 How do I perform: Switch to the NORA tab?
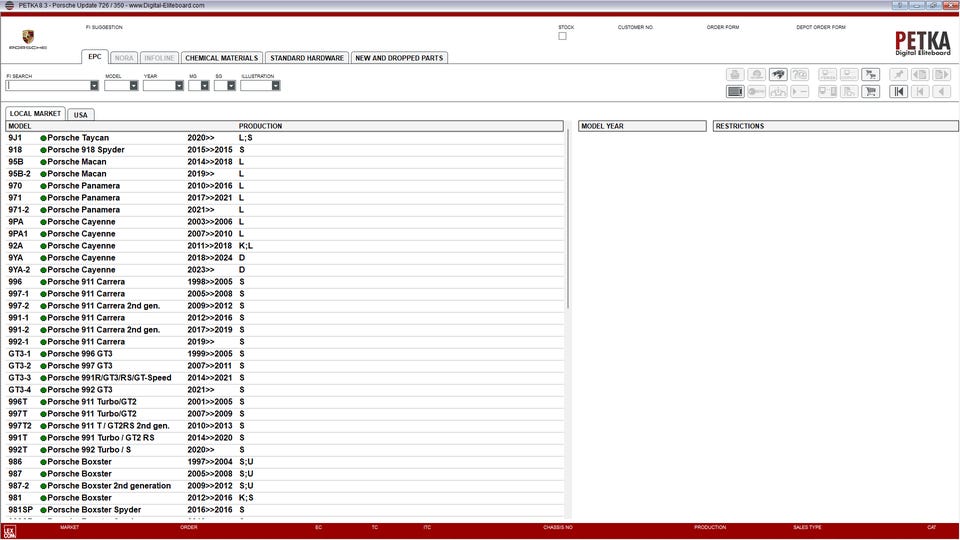pos(124,58)
